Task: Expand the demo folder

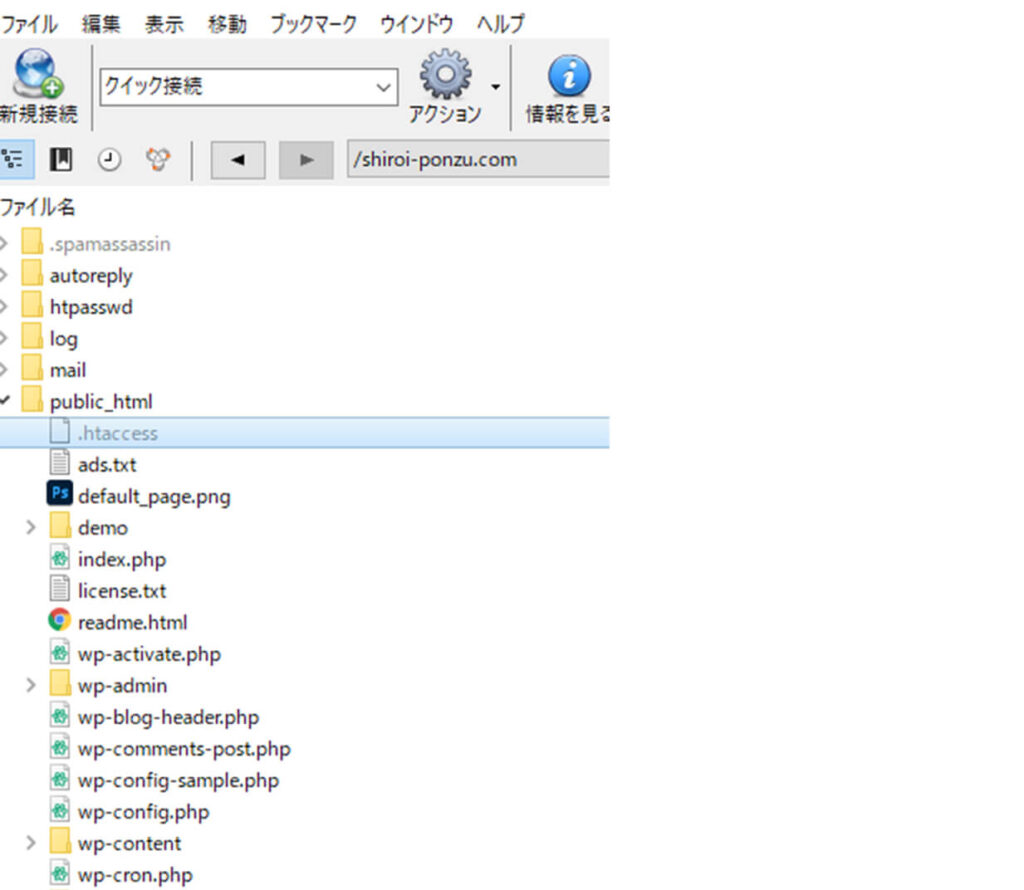Action: pos(31,528)
